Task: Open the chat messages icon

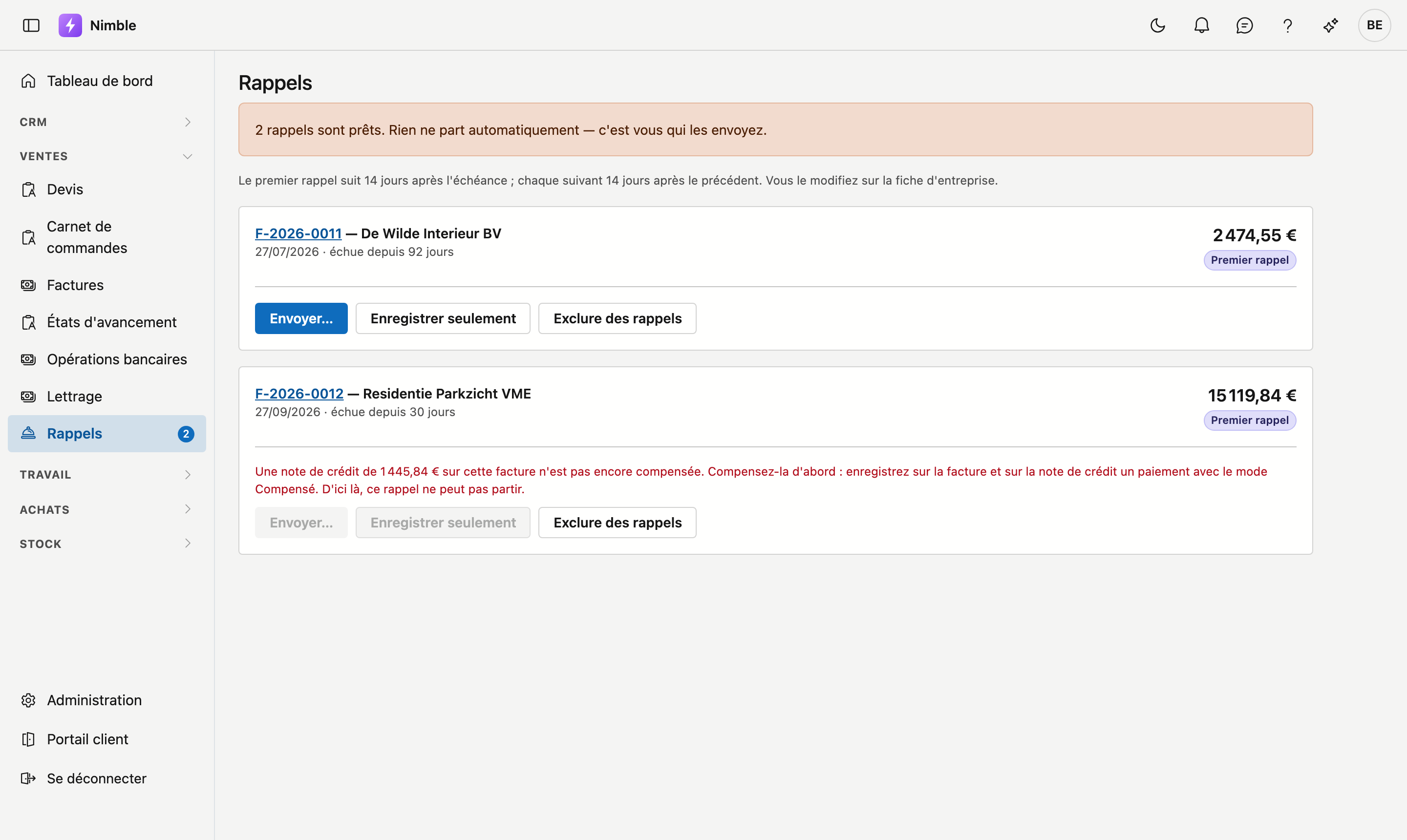Action: [x=1244, y=25]
